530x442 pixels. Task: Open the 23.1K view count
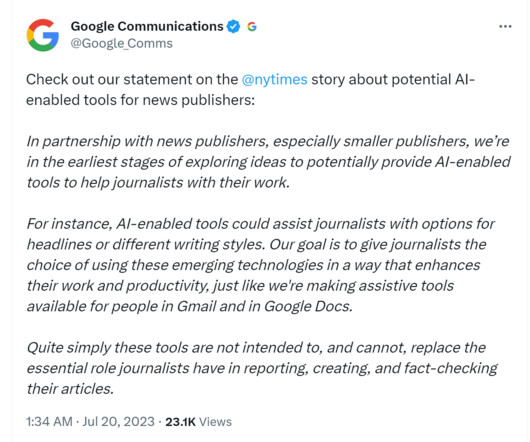(180, 422)
